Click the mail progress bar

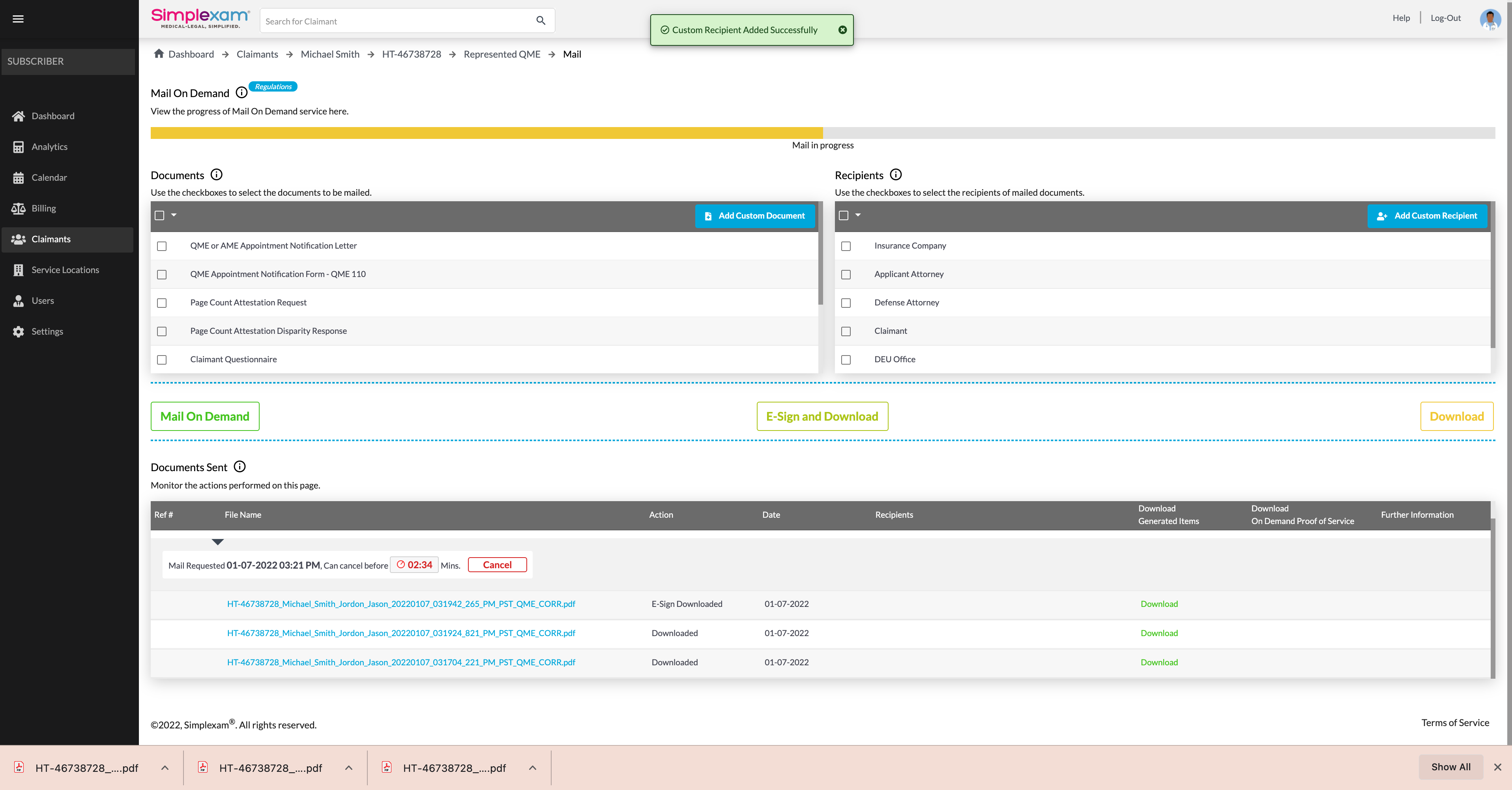(x=822, y=133)
